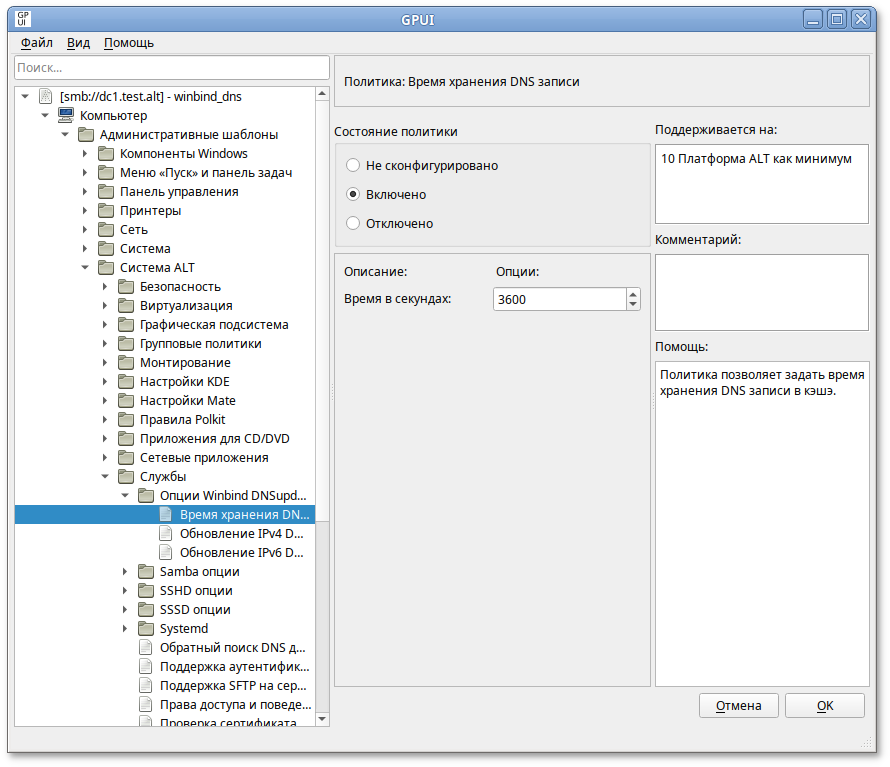Viewport: 890px width, 767px height.
Task: Expand the SSSD опции tree node
Action: pyautogui.click(x=125, y=610)
